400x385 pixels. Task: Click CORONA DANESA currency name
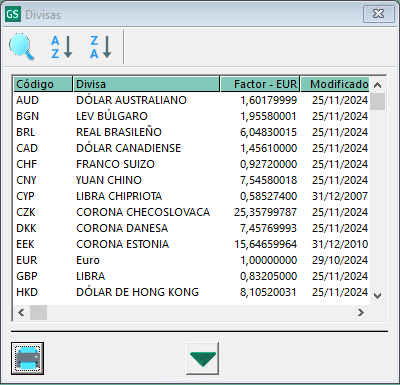pos(122,228)
